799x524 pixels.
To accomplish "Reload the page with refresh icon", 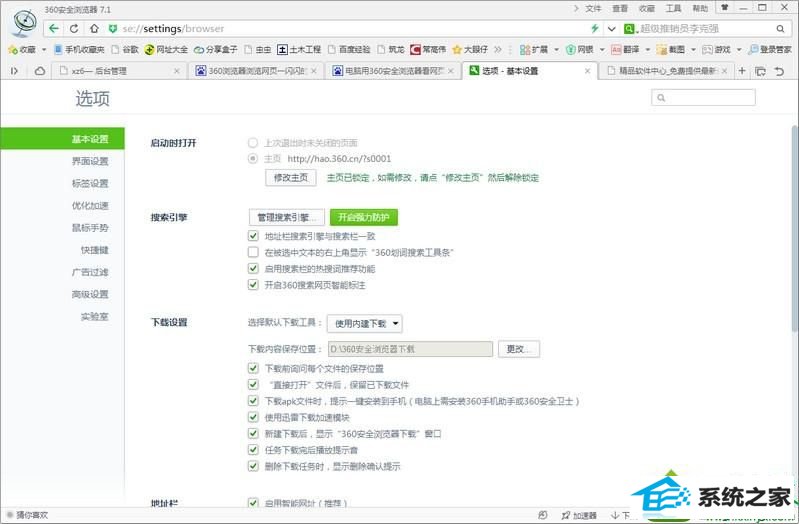I will [74, 29].
